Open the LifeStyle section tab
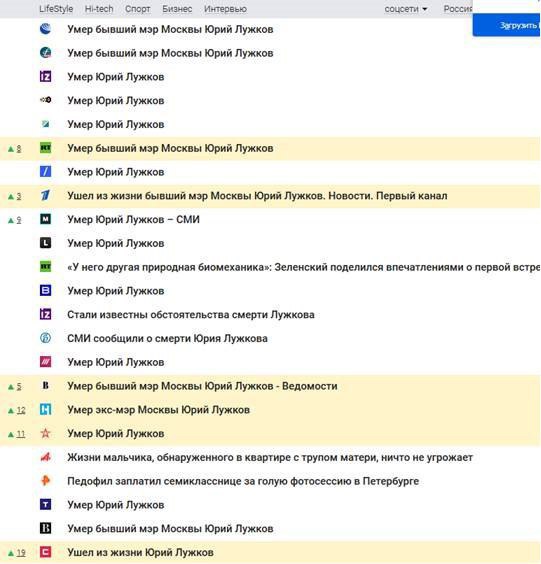 coord(56,9)
